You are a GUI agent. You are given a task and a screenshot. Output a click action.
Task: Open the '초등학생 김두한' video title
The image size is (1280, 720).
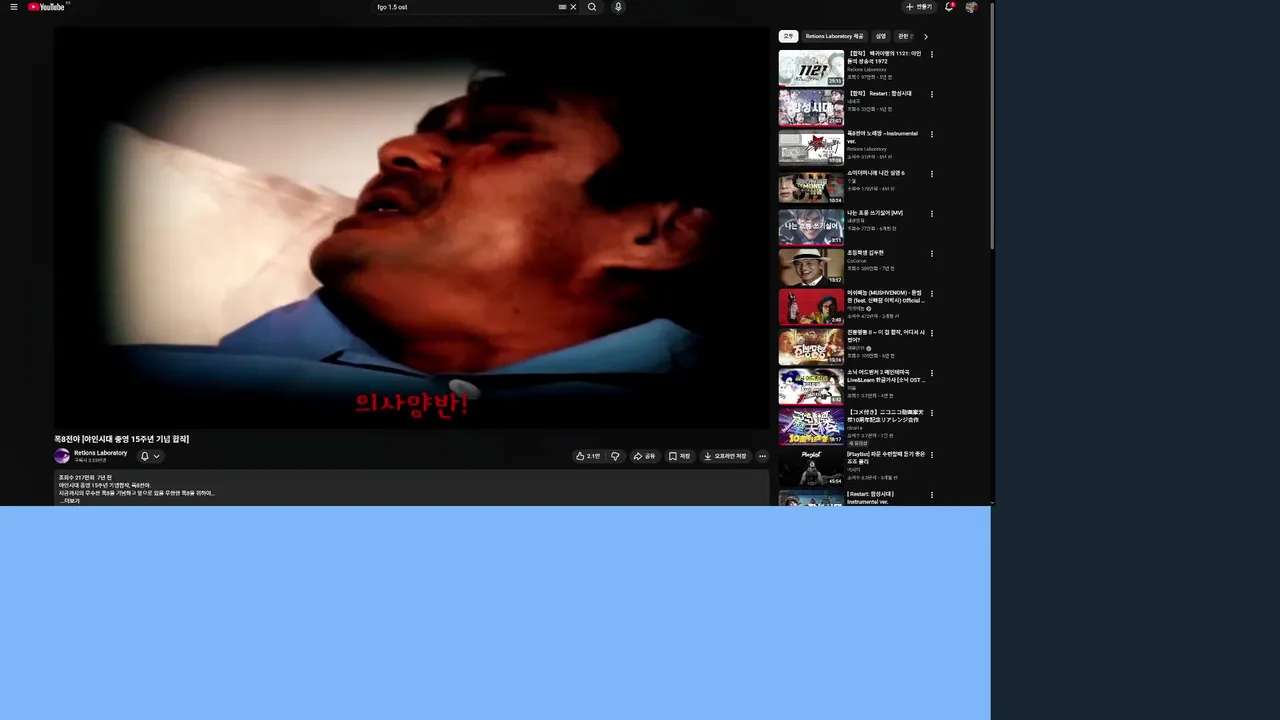tap(865, 253)
